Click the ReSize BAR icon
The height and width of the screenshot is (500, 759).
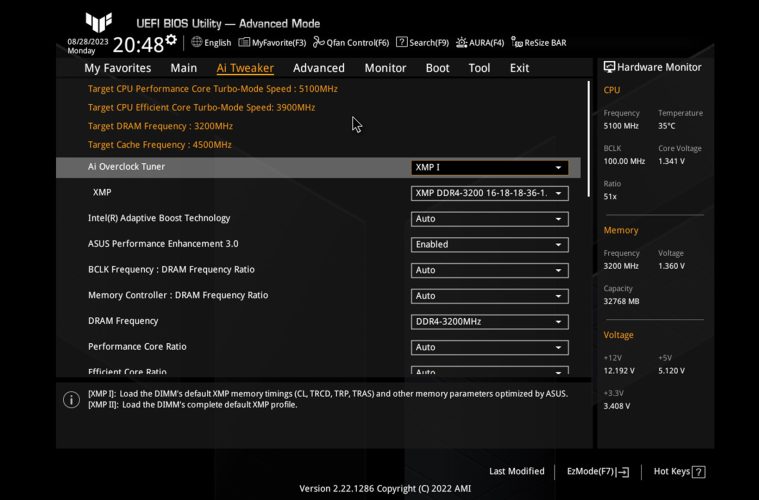tap(517, 43)
